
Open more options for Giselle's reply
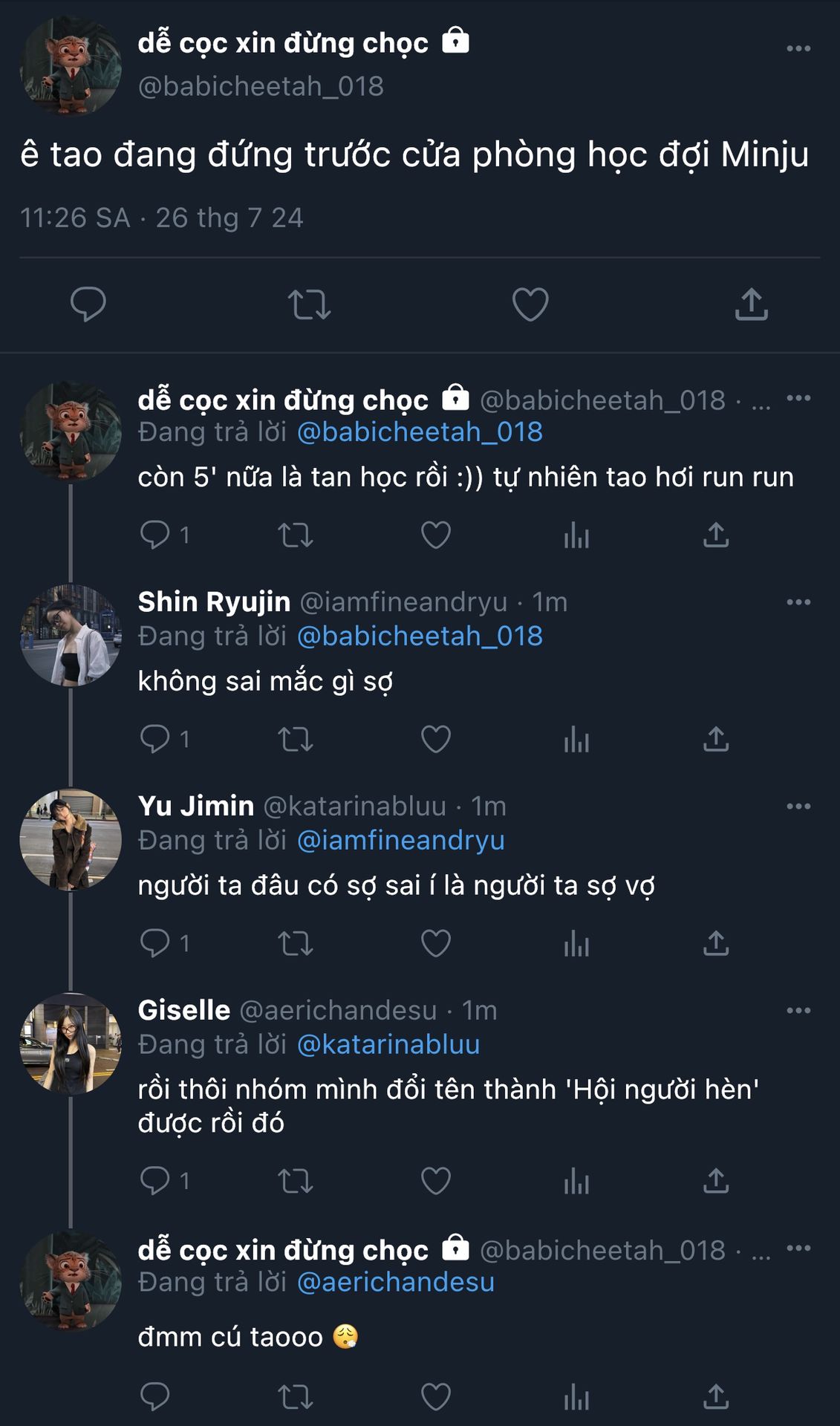tap(798, 1011)
